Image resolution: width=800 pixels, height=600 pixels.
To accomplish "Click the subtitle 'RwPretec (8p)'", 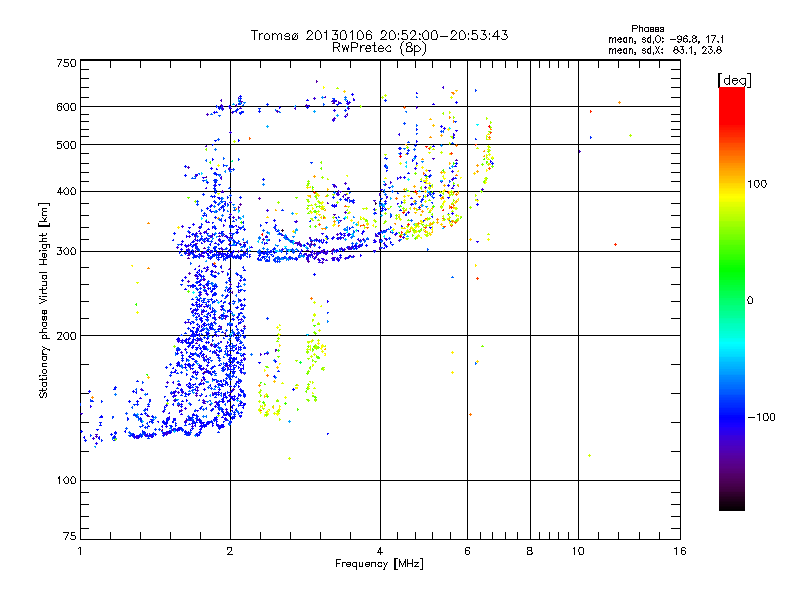I will (379, 48).
